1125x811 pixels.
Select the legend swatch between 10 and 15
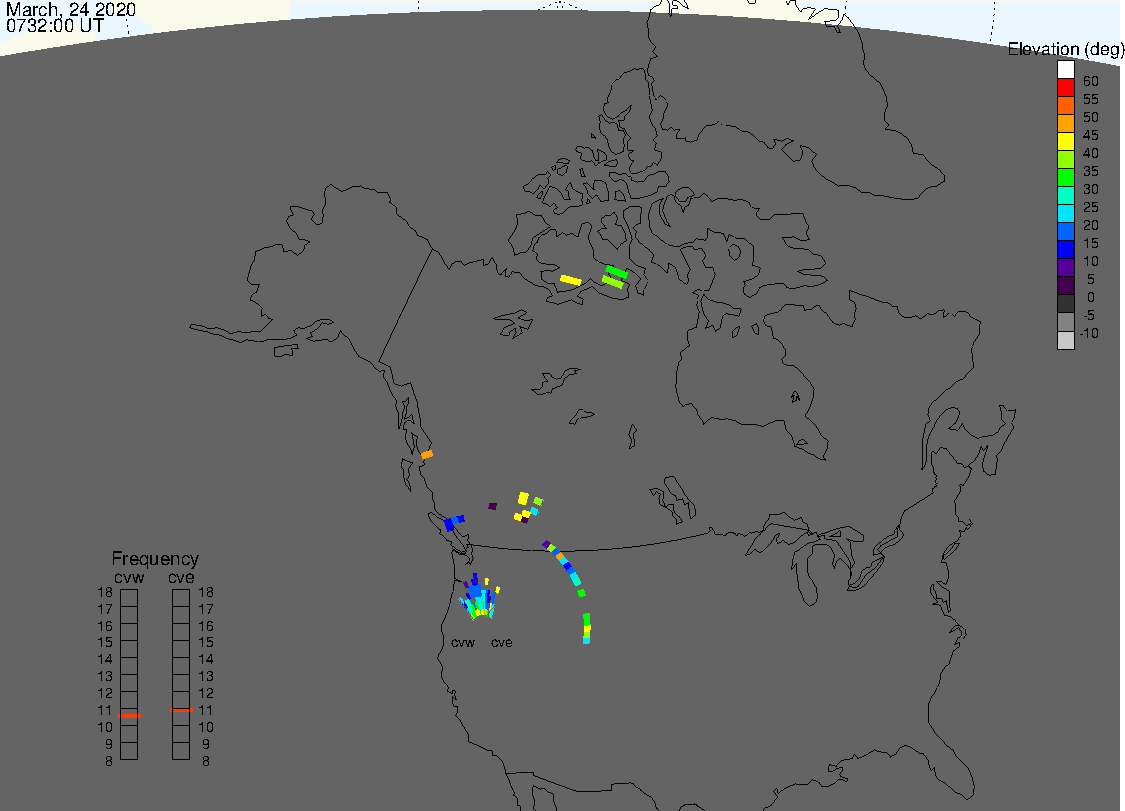pyautogui.click(x=1065, y=249)
